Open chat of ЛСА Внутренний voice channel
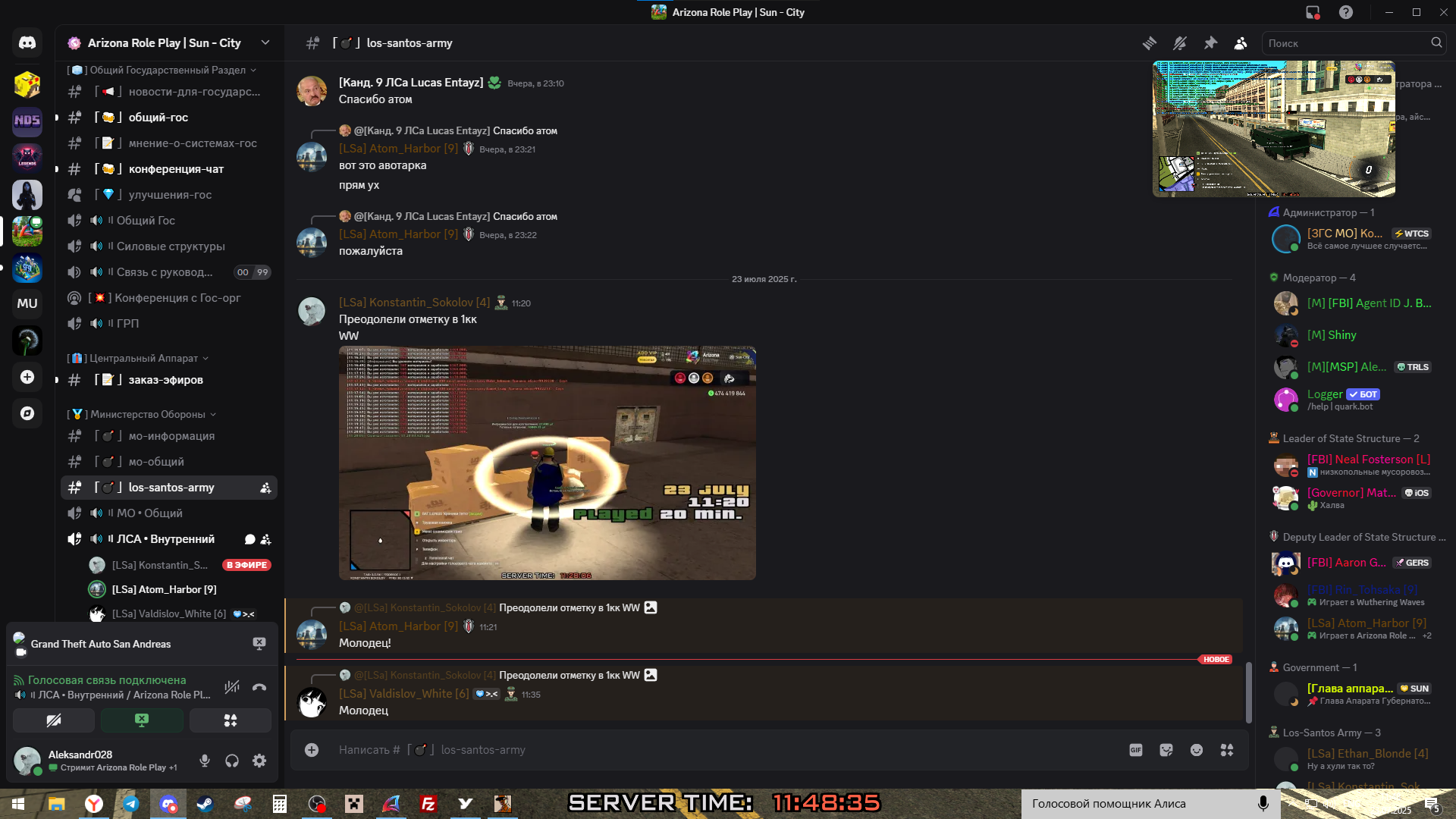The width and height of the screenshot is (1456, 819). [249, 539]
